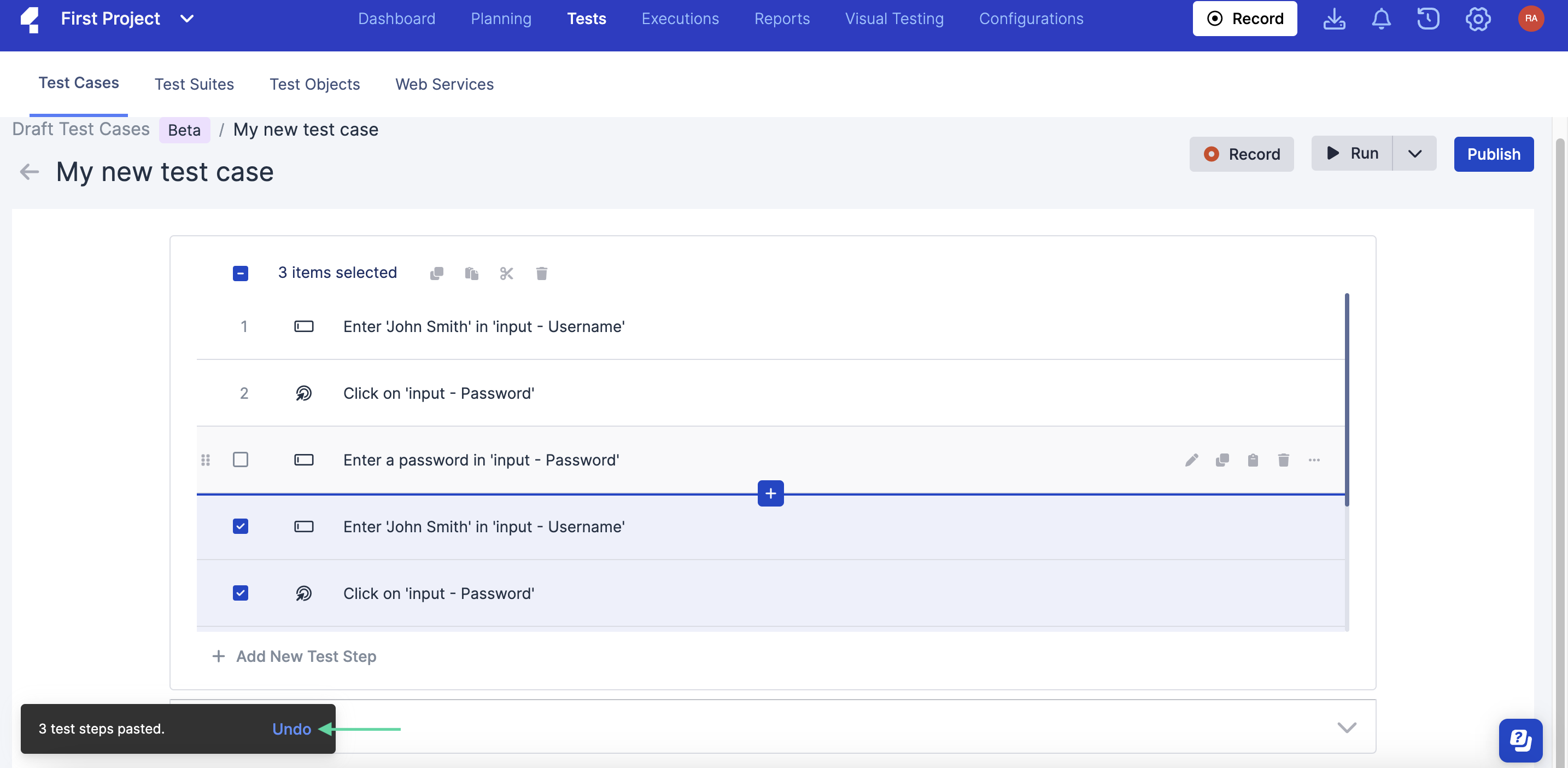
Task: Click the paste icon for selected items
Action: click(471, 272)
